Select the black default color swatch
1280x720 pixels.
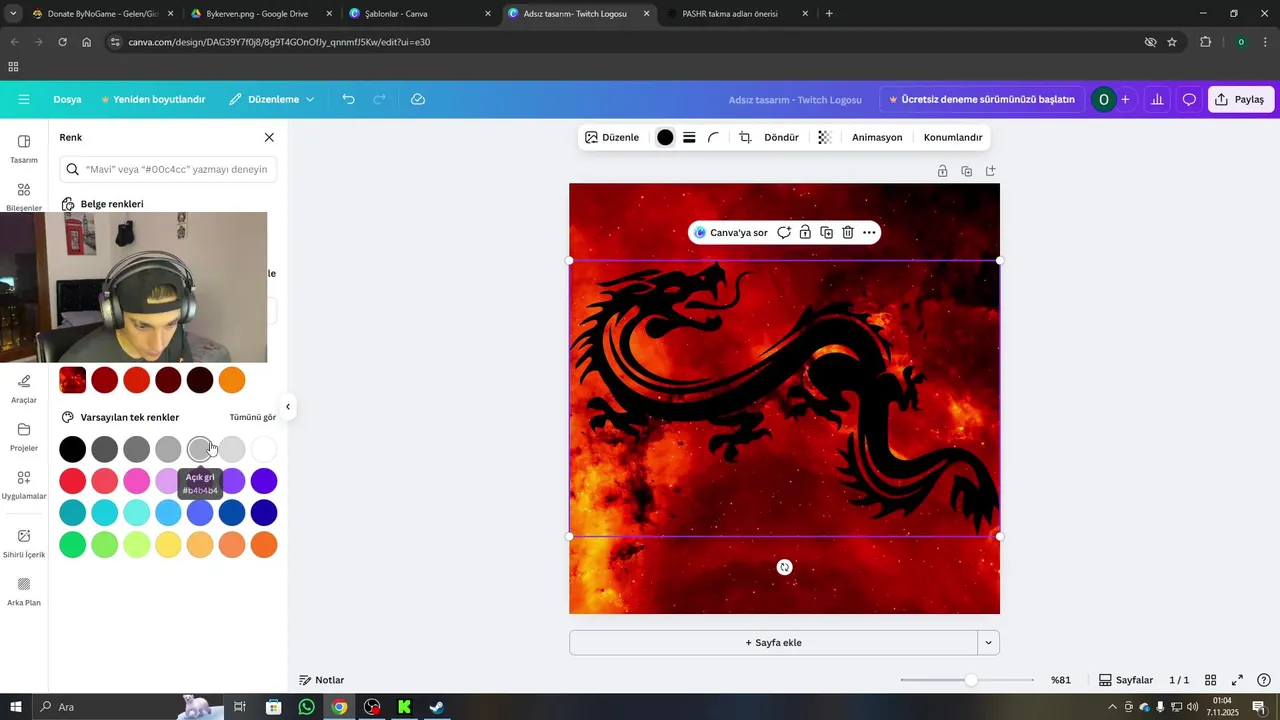(x=72, y=449)
